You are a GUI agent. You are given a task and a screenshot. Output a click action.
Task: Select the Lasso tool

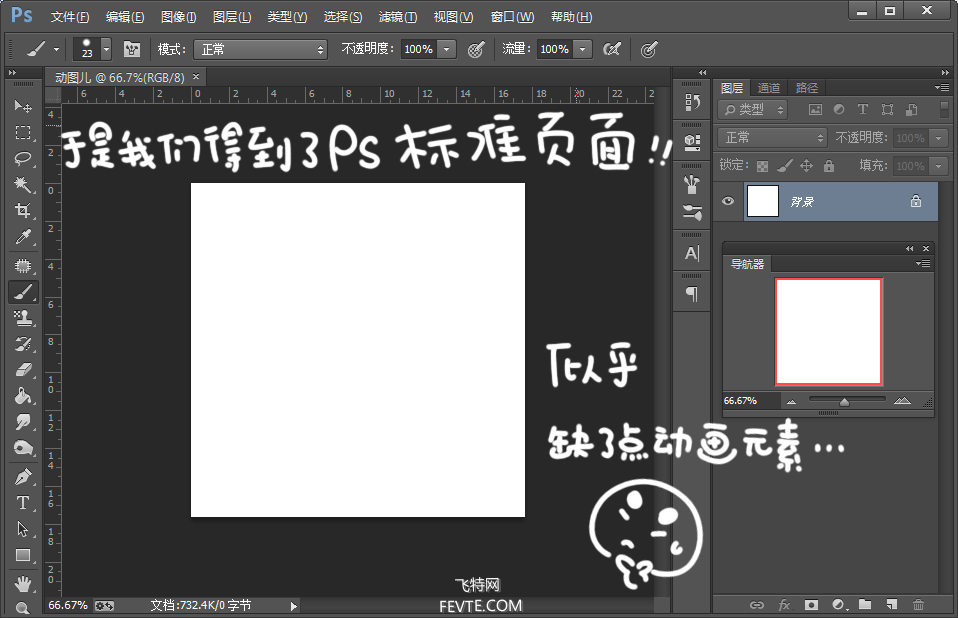click(23, 159)
